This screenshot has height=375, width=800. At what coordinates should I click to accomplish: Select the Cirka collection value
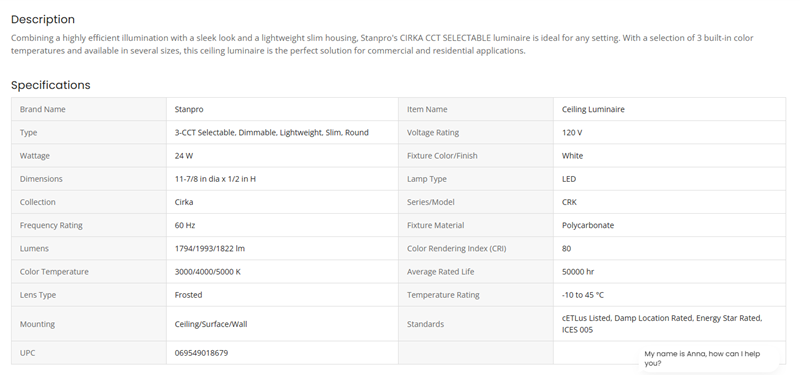(184, 202)
